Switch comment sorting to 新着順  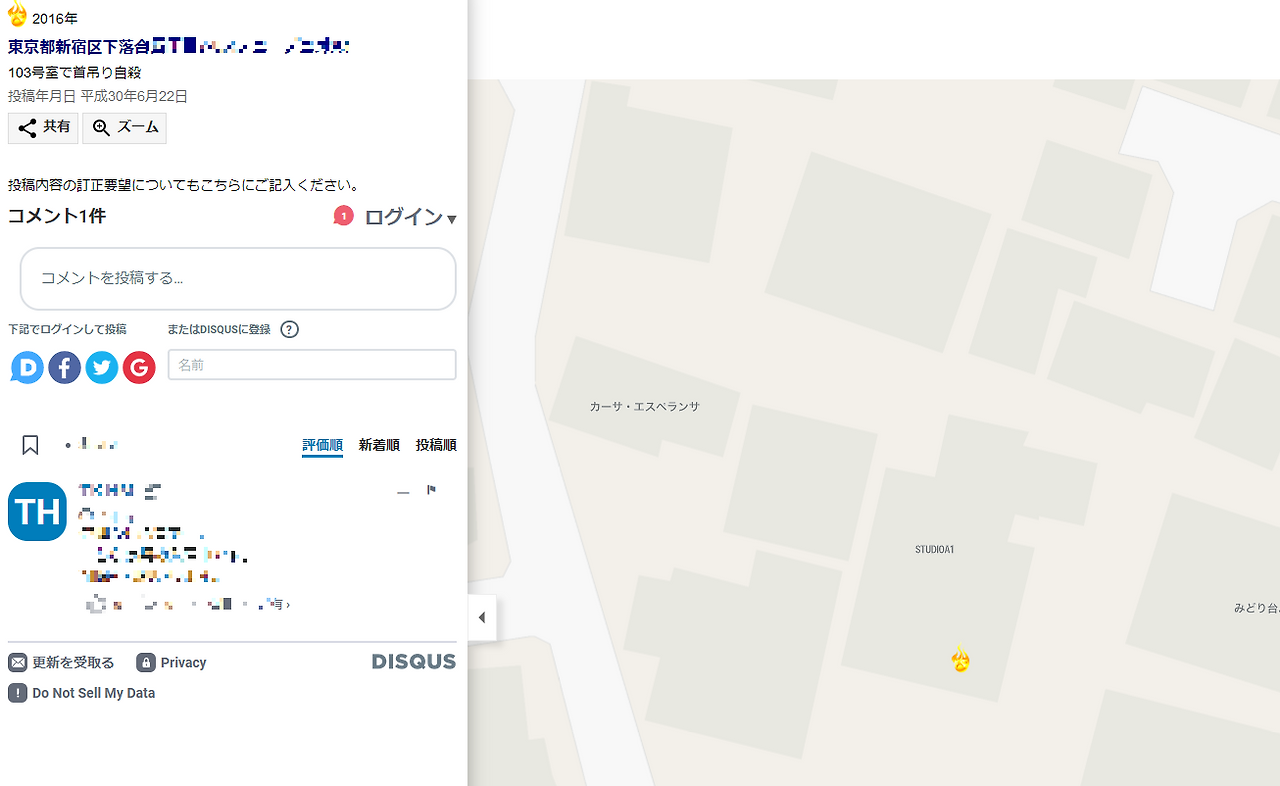[x=378, y=444]
